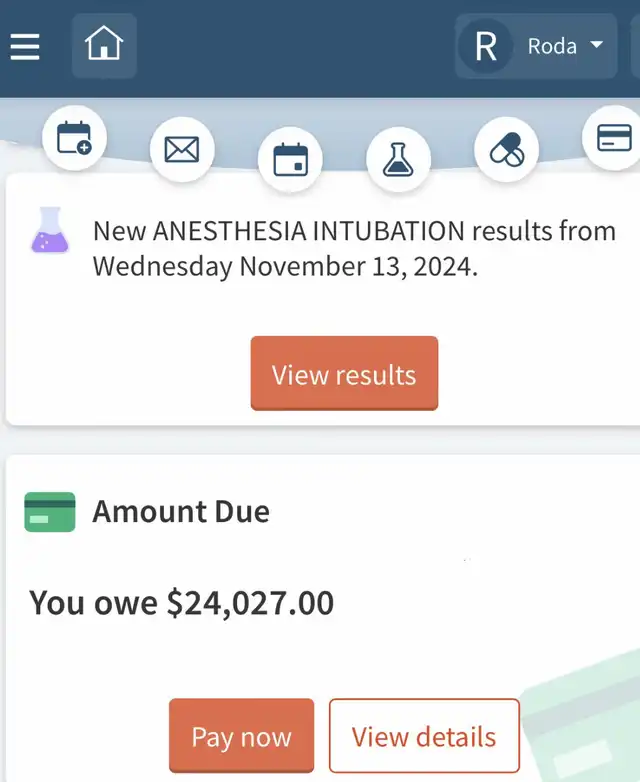Click the You owe $24,027.00 amount

[182, 603]
